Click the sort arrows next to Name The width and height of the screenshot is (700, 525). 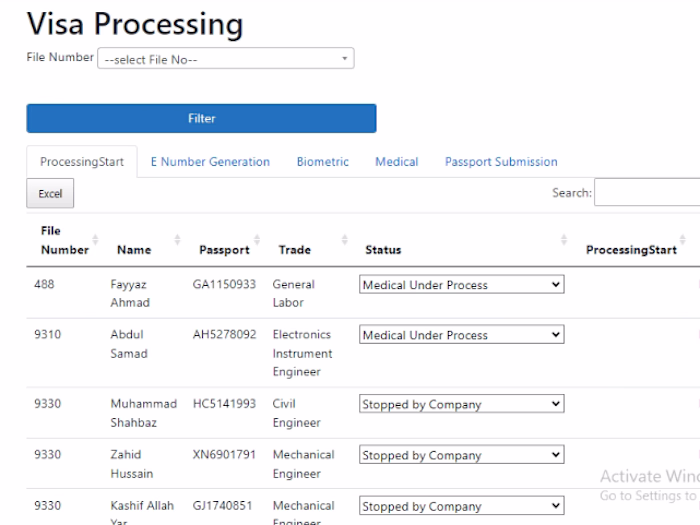pos(177,240)
